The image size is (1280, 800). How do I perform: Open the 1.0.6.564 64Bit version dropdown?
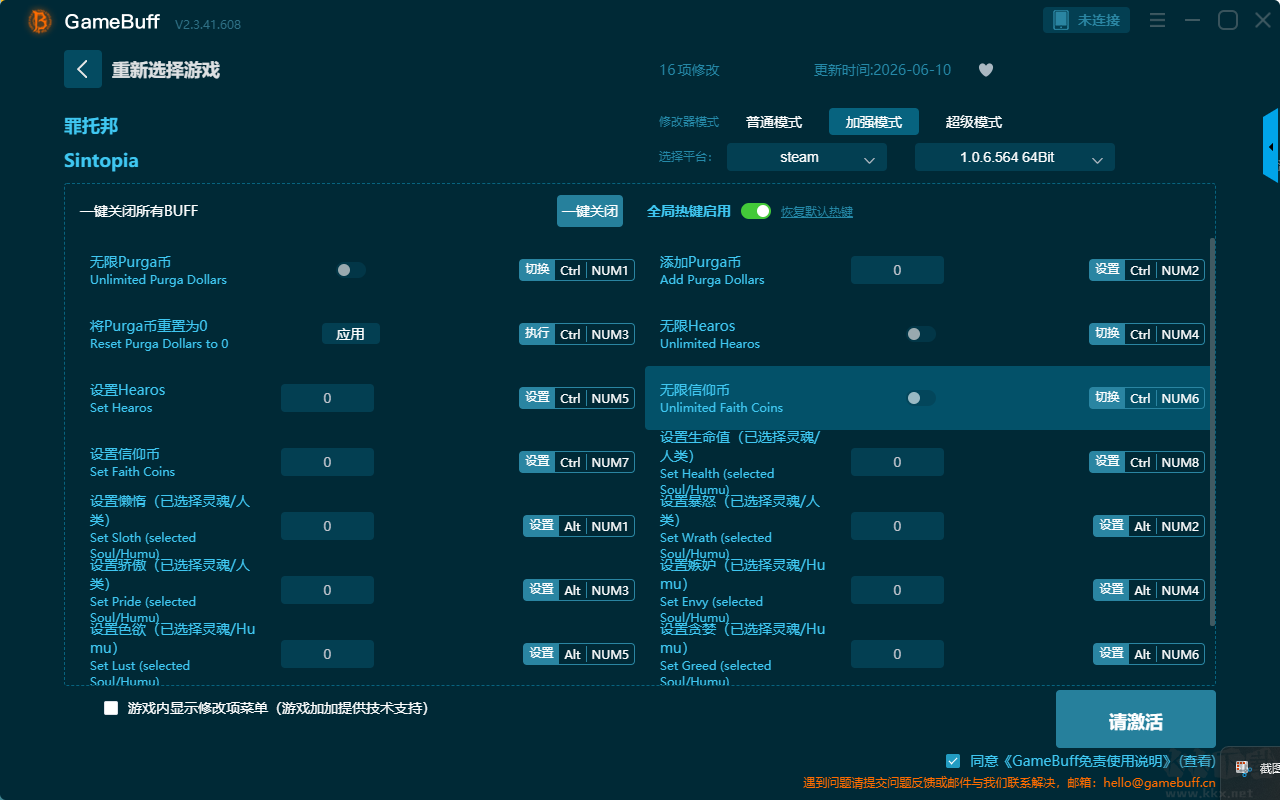click(x=1015, y=157)
